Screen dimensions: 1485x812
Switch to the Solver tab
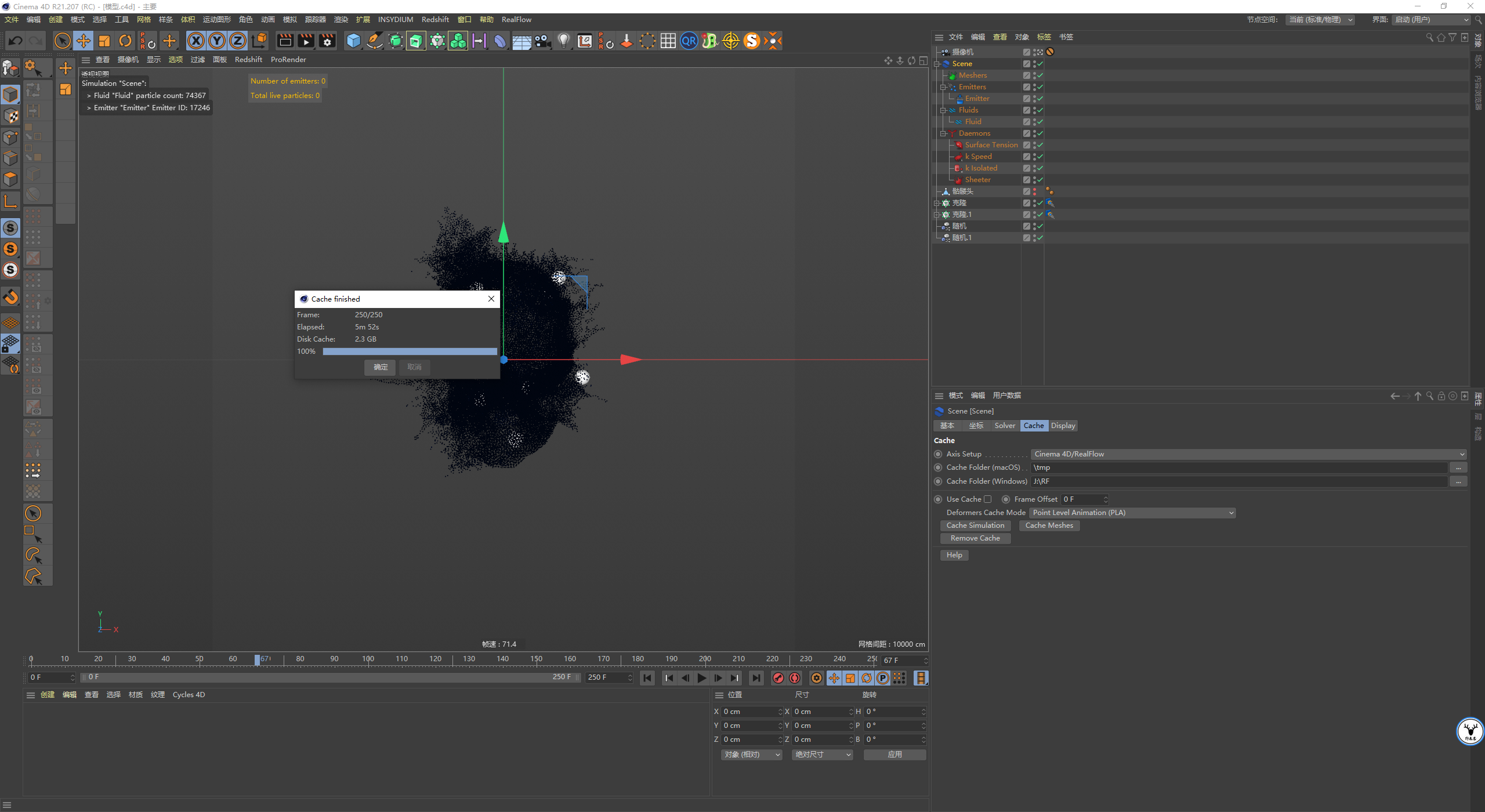[x=1005, y=426]
